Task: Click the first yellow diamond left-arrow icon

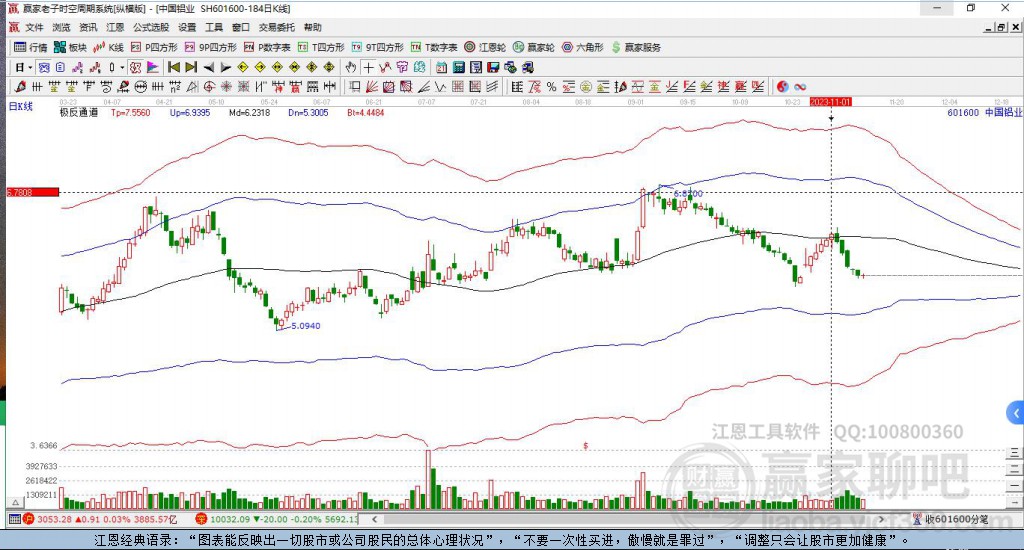Action: (243, 67)
